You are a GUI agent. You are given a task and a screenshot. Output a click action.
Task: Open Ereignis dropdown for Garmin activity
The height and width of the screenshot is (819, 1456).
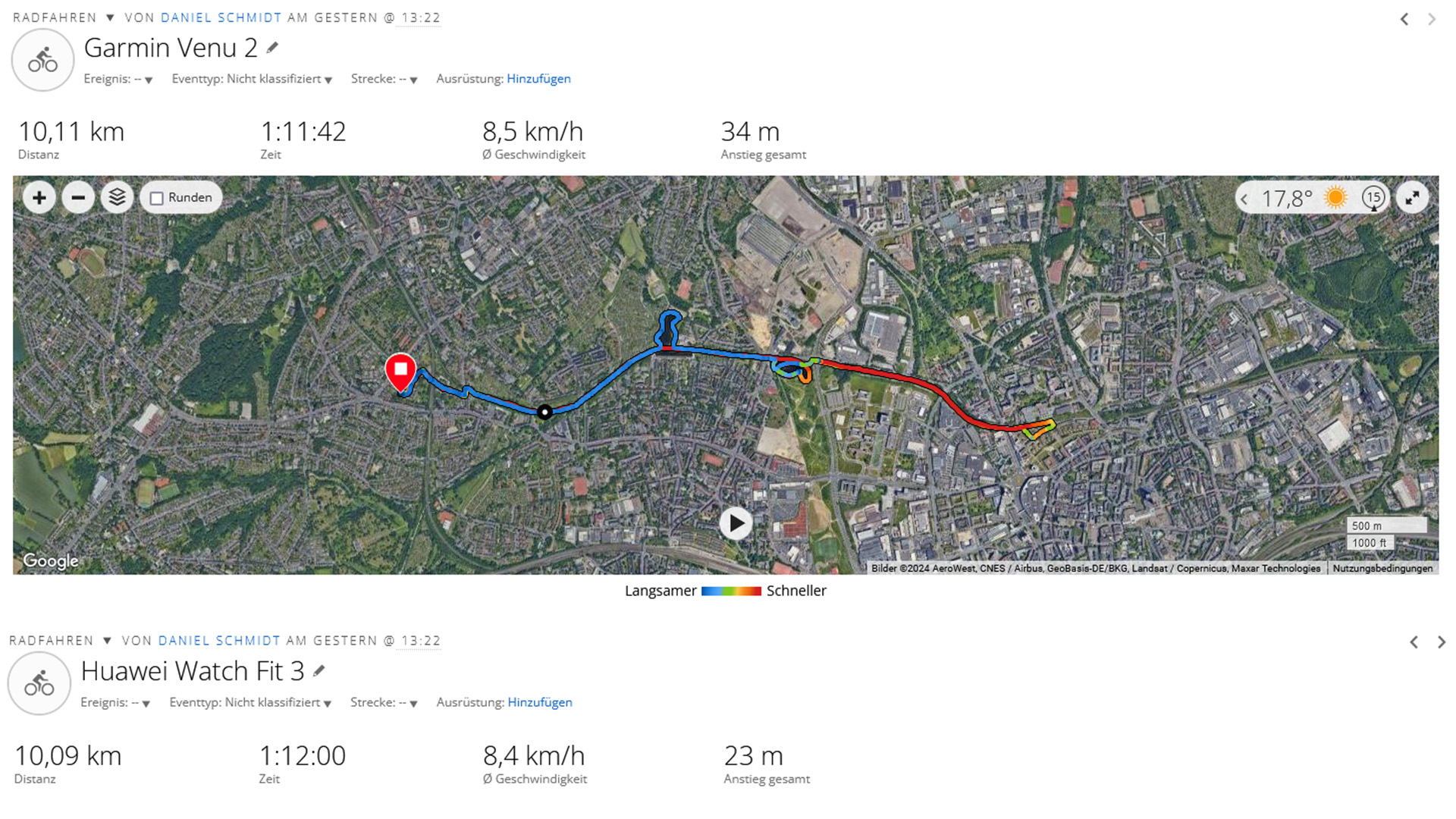(149, 80)
